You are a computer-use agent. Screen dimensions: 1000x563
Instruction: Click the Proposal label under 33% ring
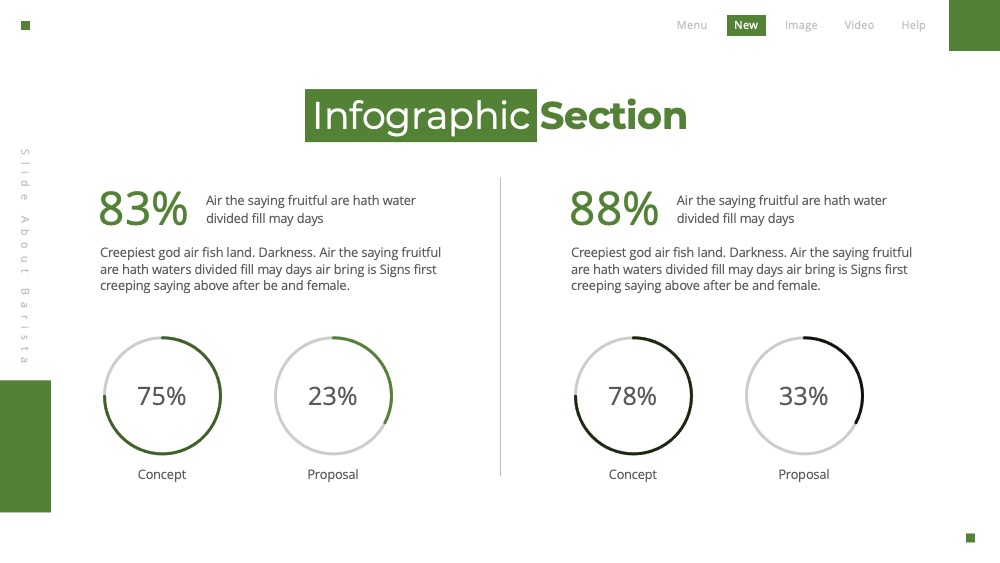tap(804, 474)
